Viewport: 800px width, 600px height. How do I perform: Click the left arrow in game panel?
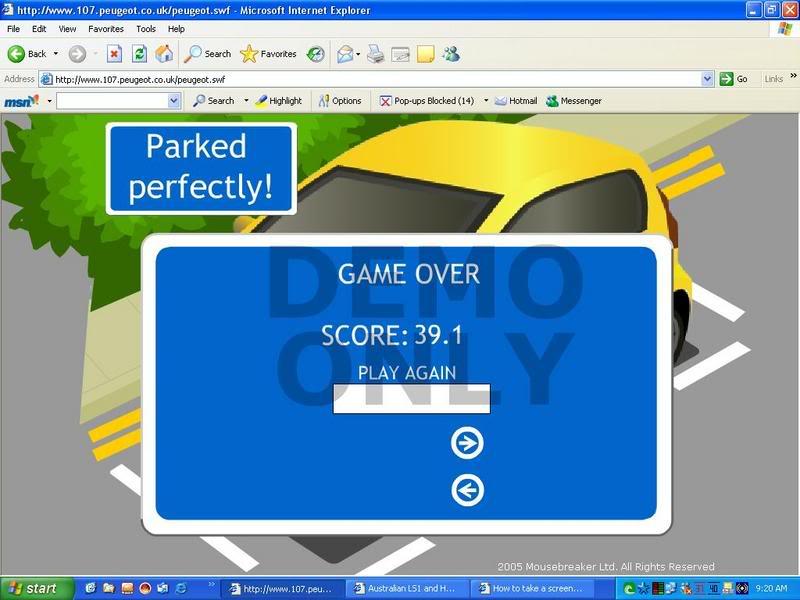467,490
